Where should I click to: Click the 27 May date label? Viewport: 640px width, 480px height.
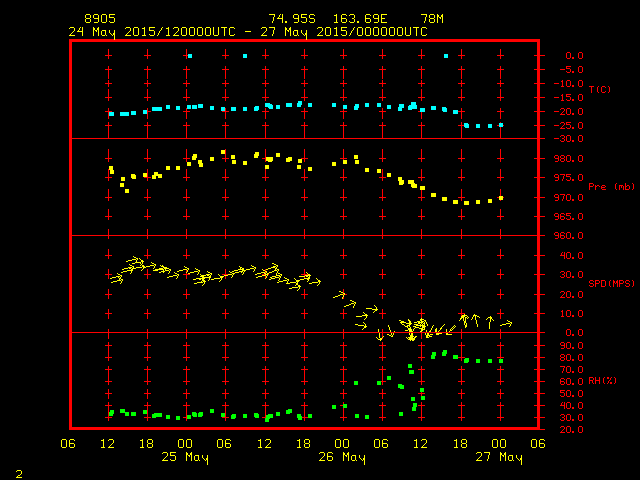tap(499, 457)
